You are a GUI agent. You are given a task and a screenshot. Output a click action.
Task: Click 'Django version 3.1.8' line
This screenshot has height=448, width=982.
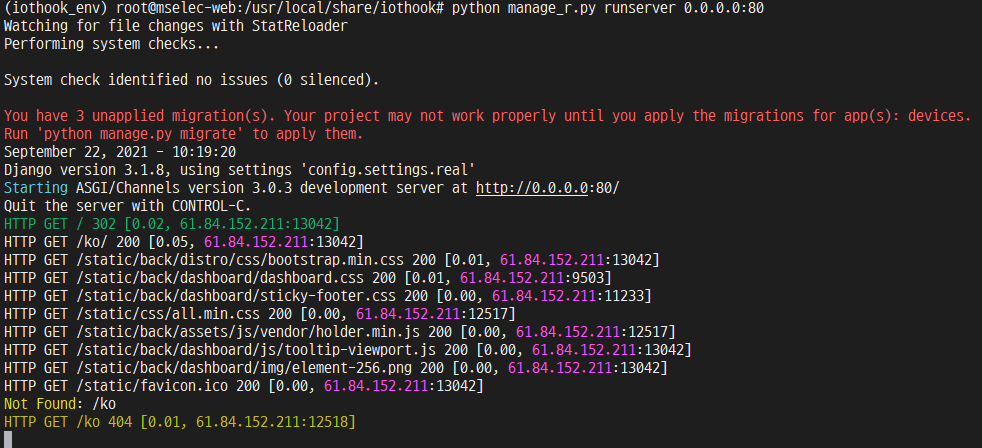239,170
